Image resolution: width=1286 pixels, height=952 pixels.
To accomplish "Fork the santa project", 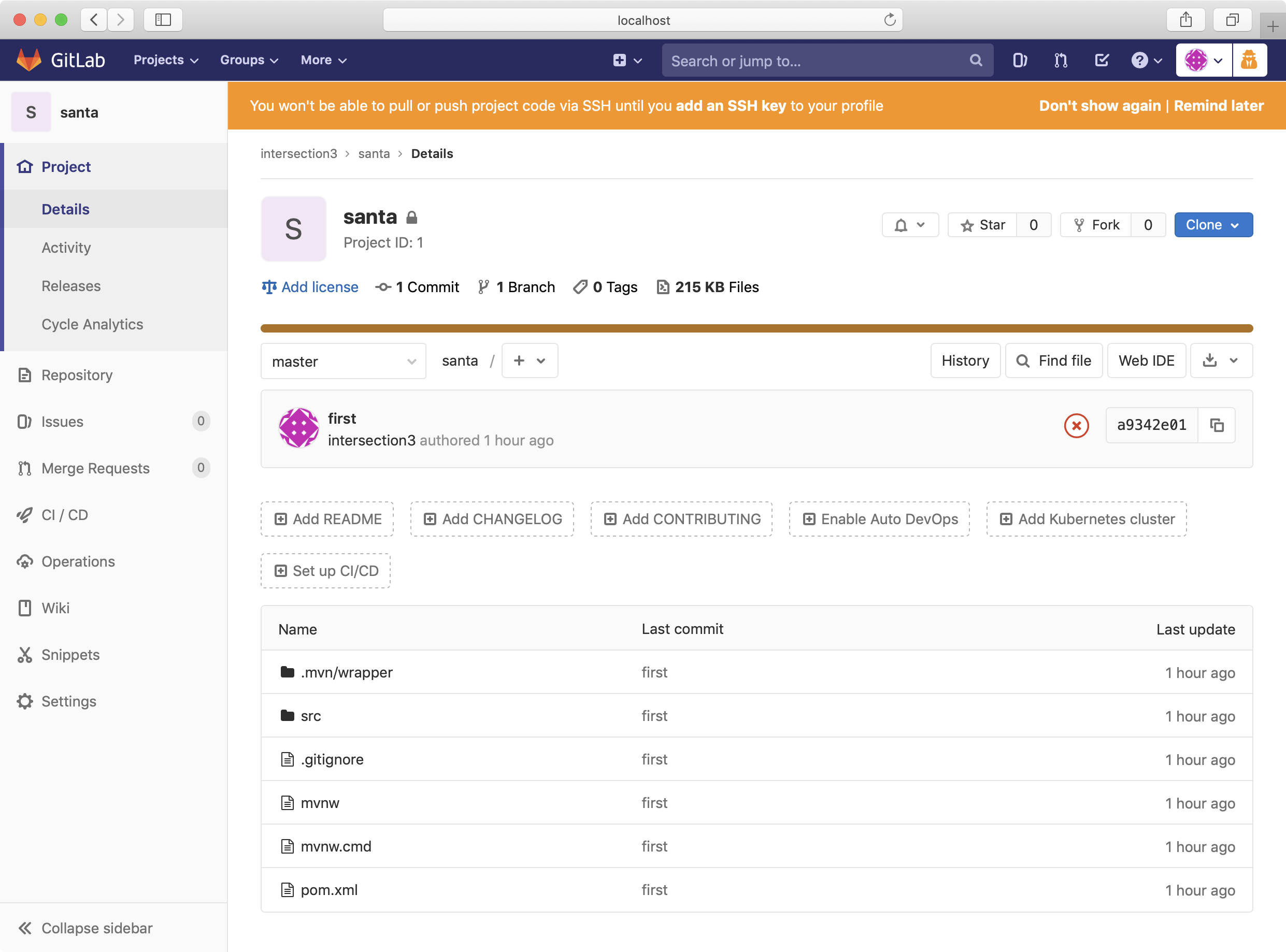I will click(x=1095, y=225).
